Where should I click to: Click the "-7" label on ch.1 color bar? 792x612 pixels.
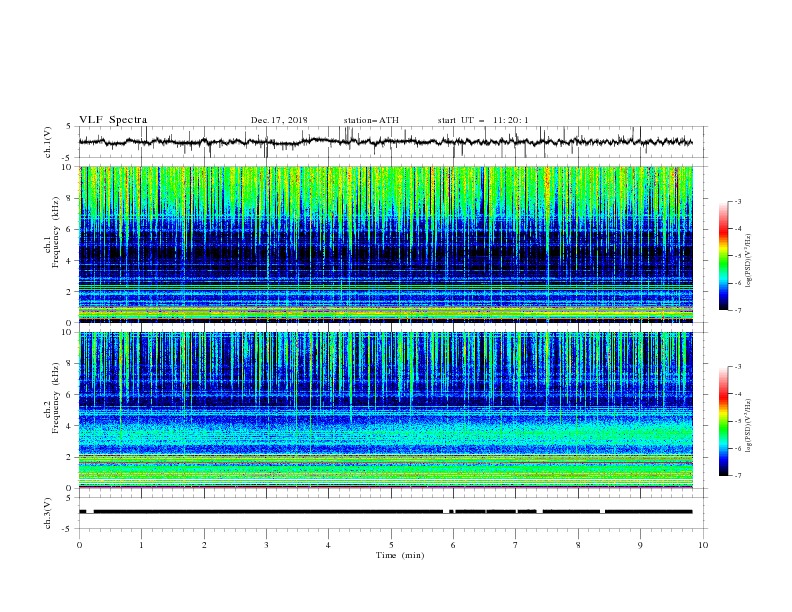pos(737,310)
